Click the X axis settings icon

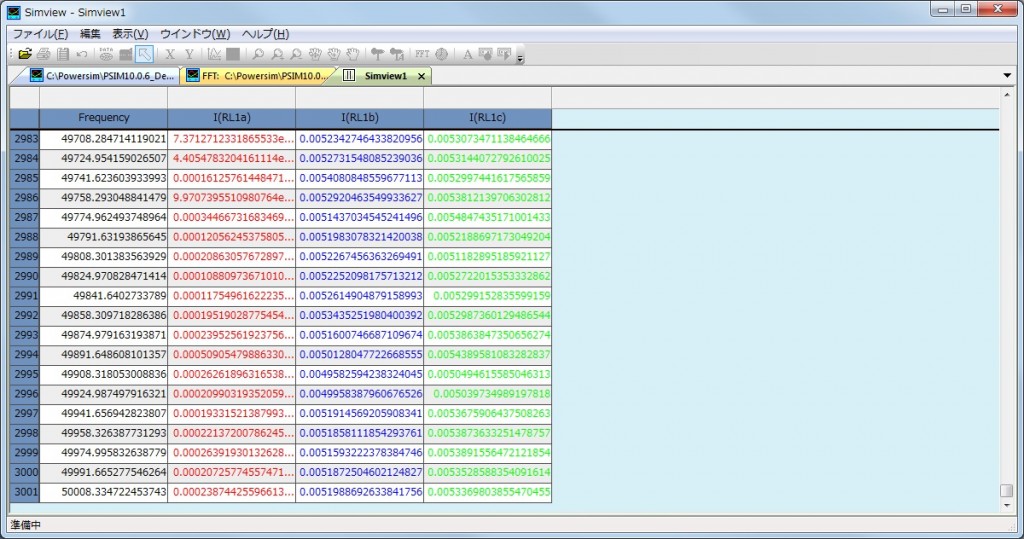coord(169,54)
